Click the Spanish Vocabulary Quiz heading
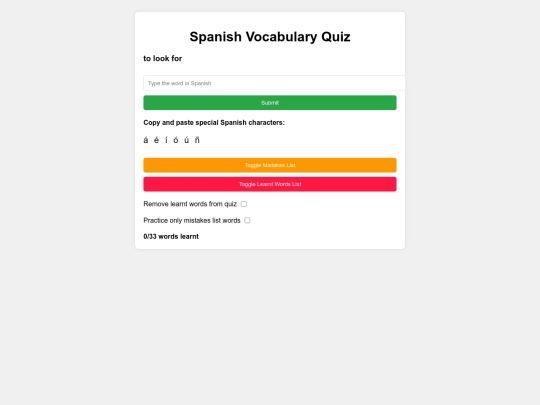The image size is (540, 405). [x=270, y=37]
